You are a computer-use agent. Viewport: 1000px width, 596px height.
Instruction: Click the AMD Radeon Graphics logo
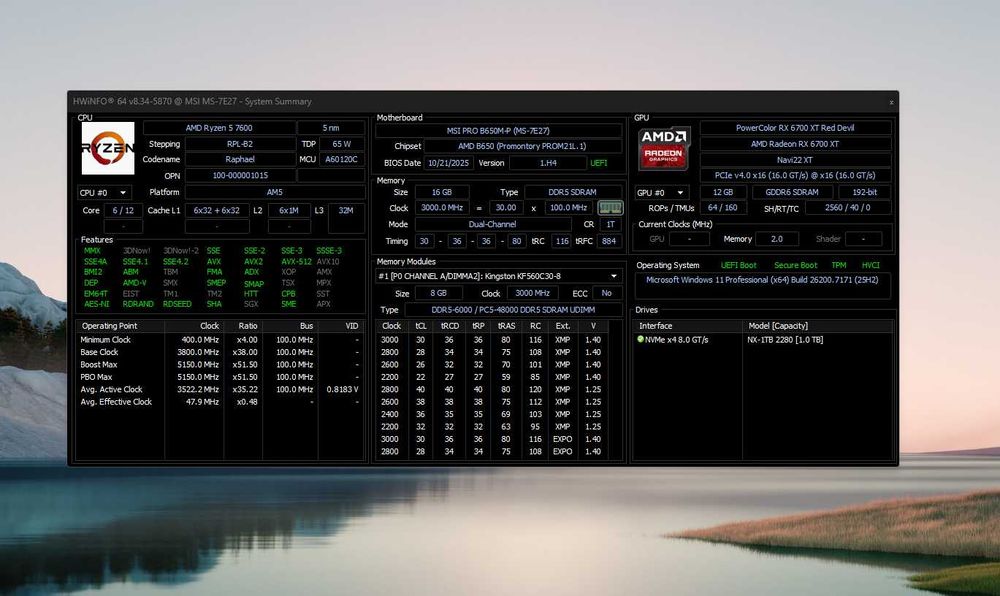(x=664, y=149)
